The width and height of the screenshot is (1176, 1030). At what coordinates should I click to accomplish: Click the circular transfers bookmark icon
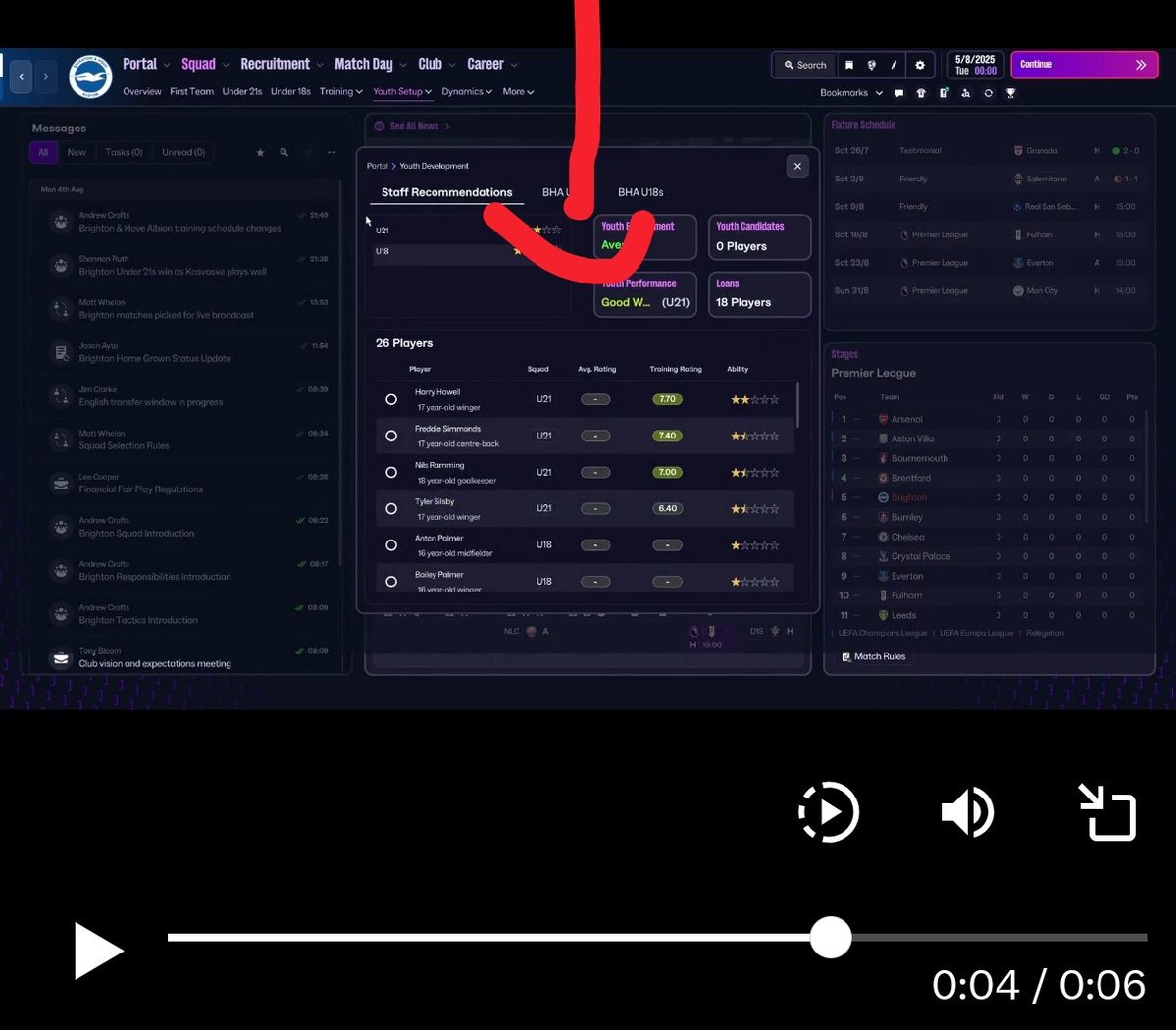(x=989, y=93)
